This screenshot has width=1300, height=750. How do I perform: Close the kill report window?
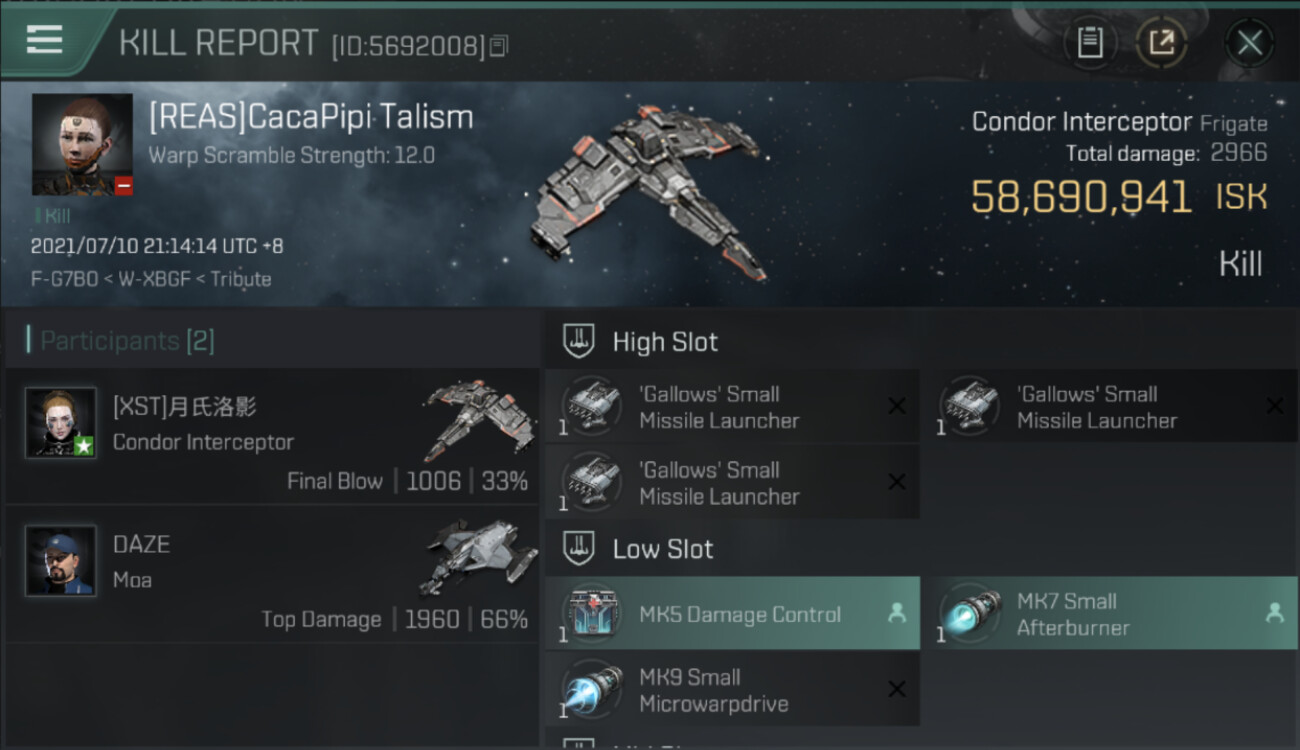click(1249, 42)
